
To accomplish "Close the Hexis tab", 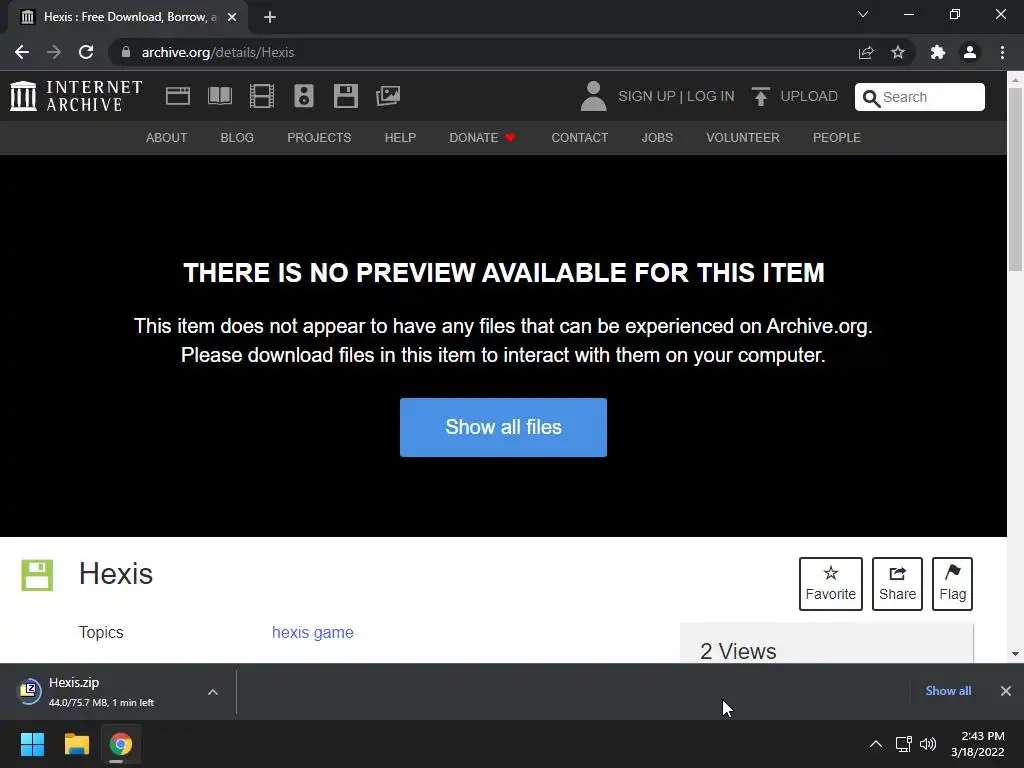I will (232, 17).
